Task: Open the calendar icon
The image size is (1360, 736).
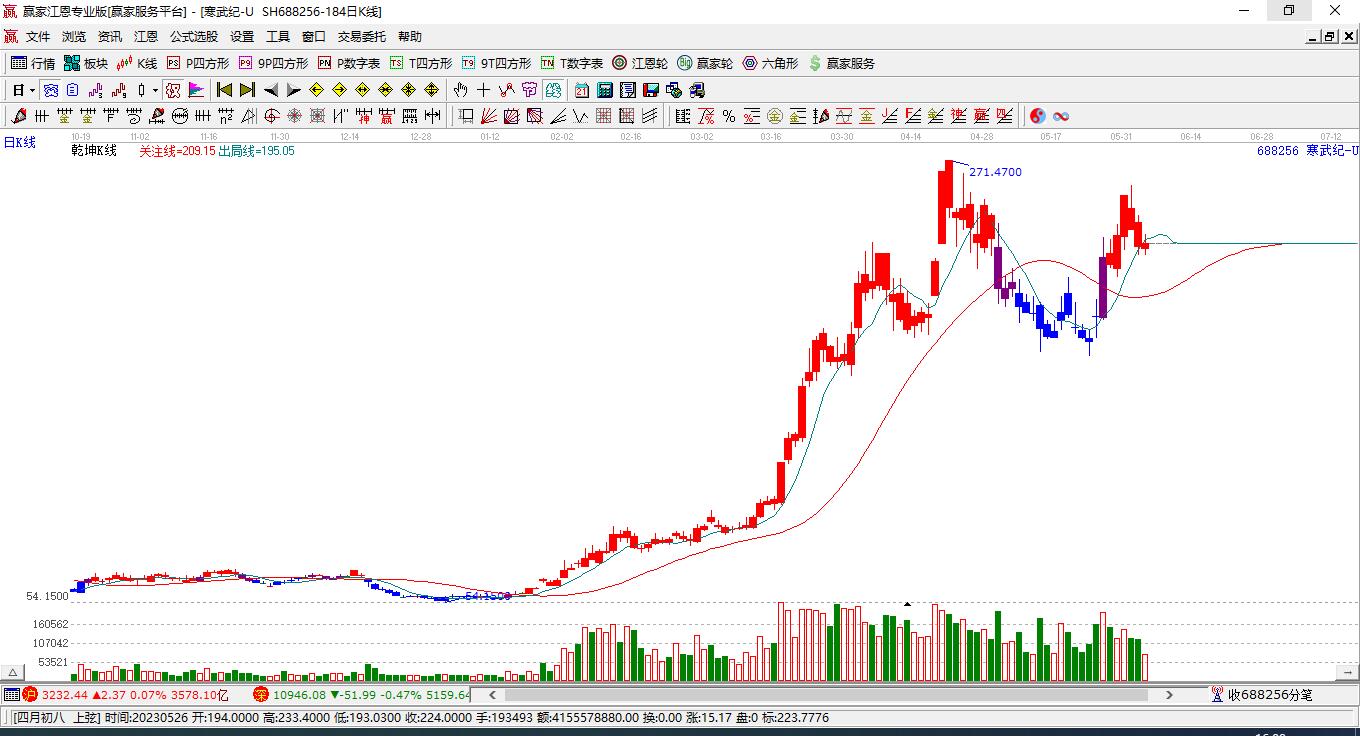Action: 582,90
